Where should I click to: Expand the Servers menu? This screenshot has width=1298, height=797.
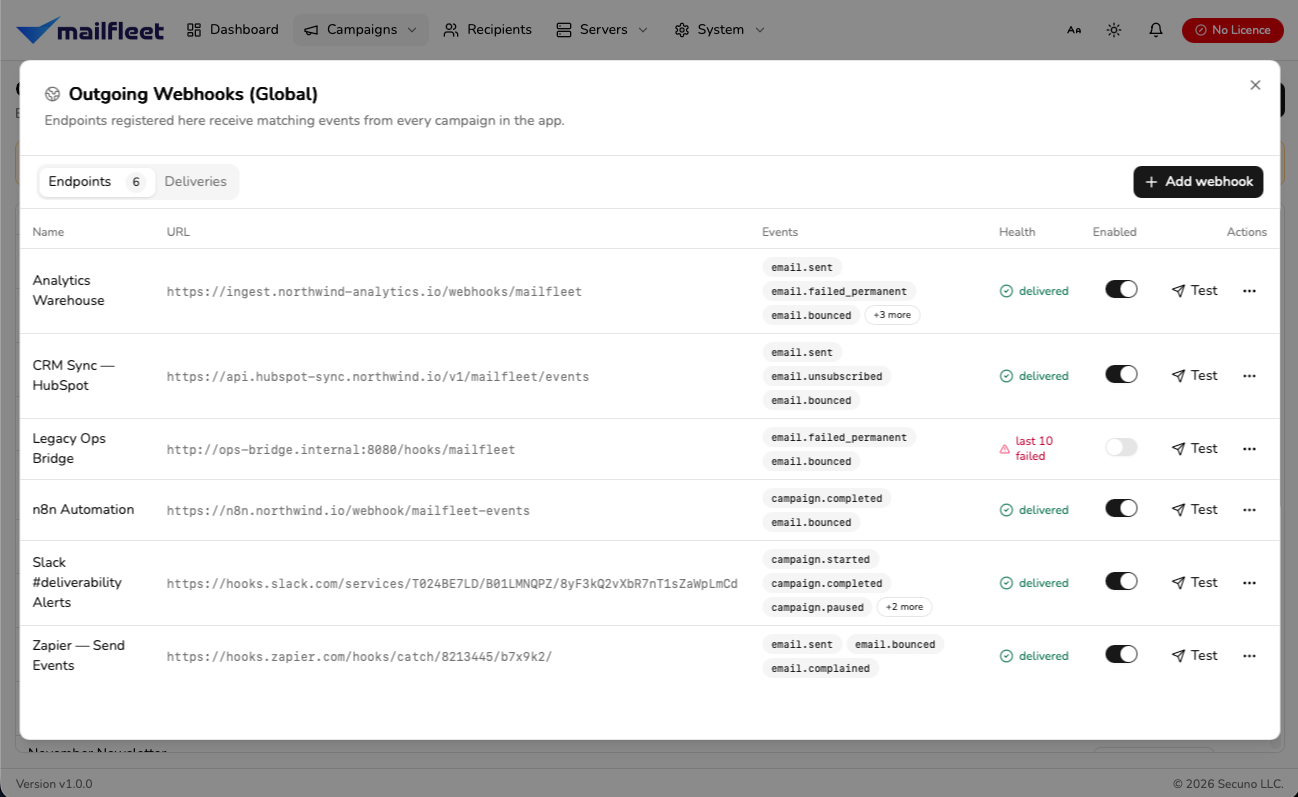click(x=602, y=30)
